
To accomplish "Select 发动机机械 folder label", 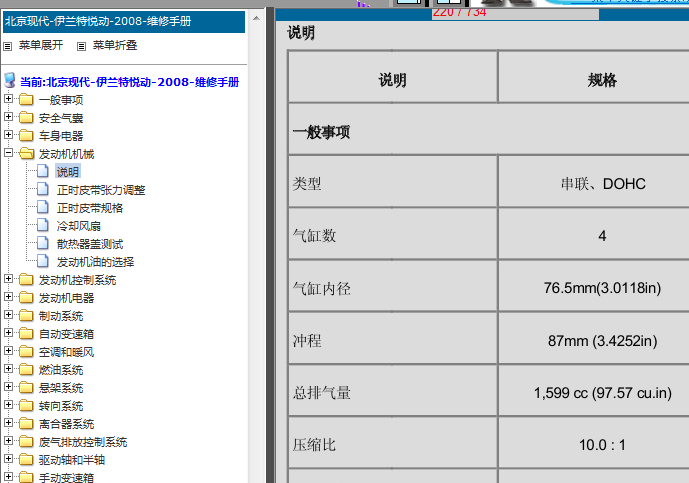I will click(66, 154).
